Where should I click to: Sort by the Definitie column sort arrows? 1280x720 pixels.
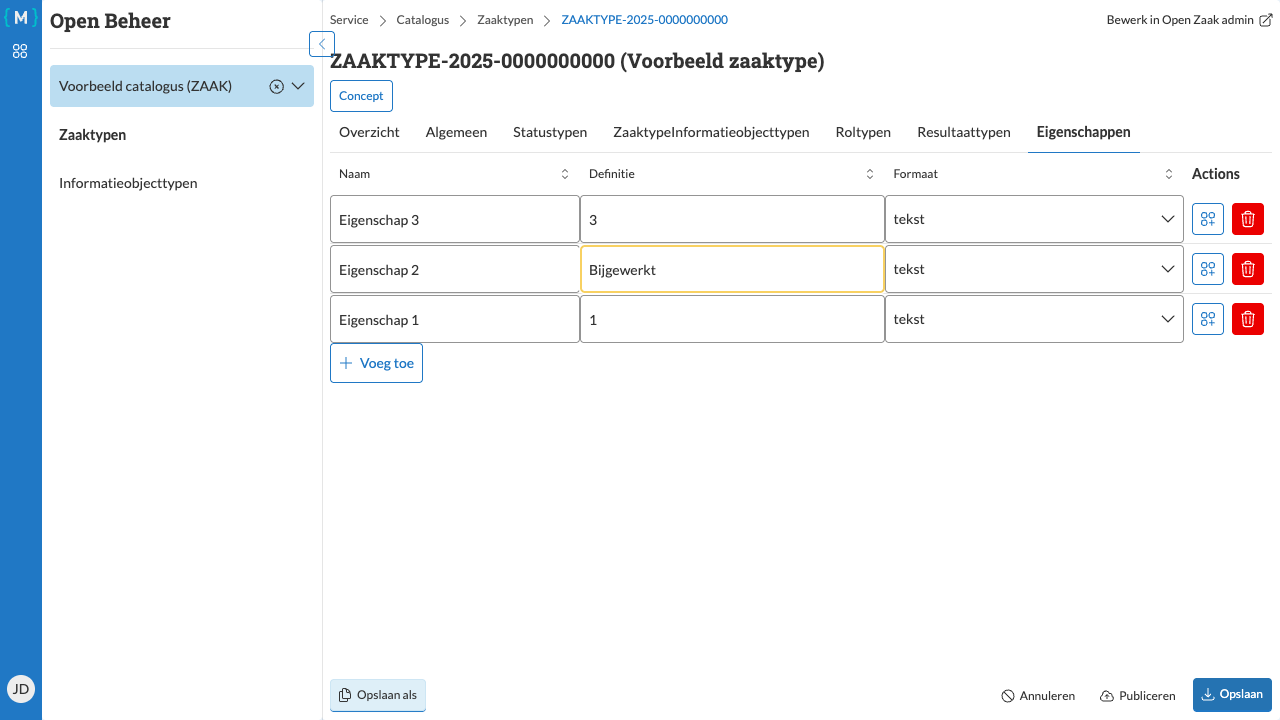[870, 174]
